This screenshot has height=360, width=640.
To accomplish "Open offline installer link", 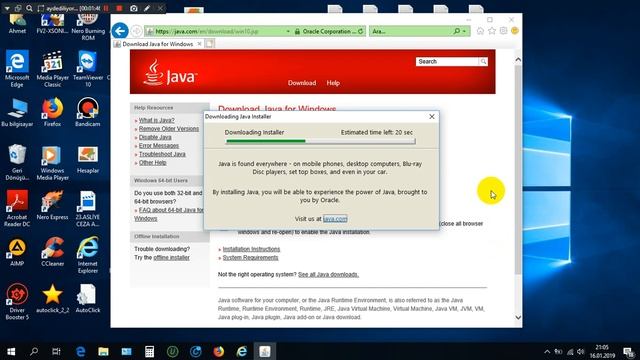I will tap(171, 258).
